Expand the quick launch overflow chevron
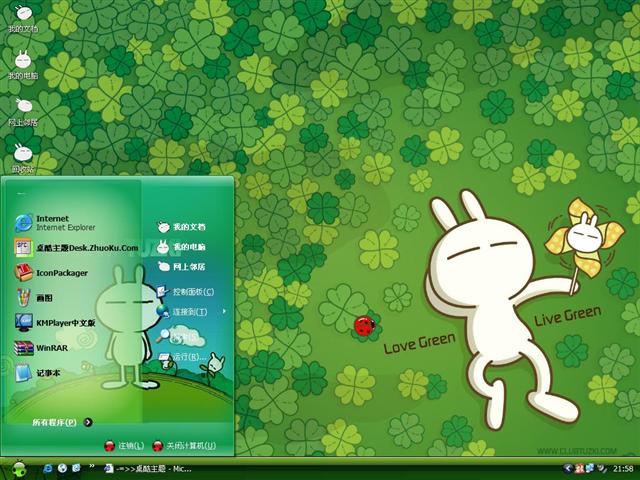The width and height of the screenshot is (640, 480). [x=92, y=466]
